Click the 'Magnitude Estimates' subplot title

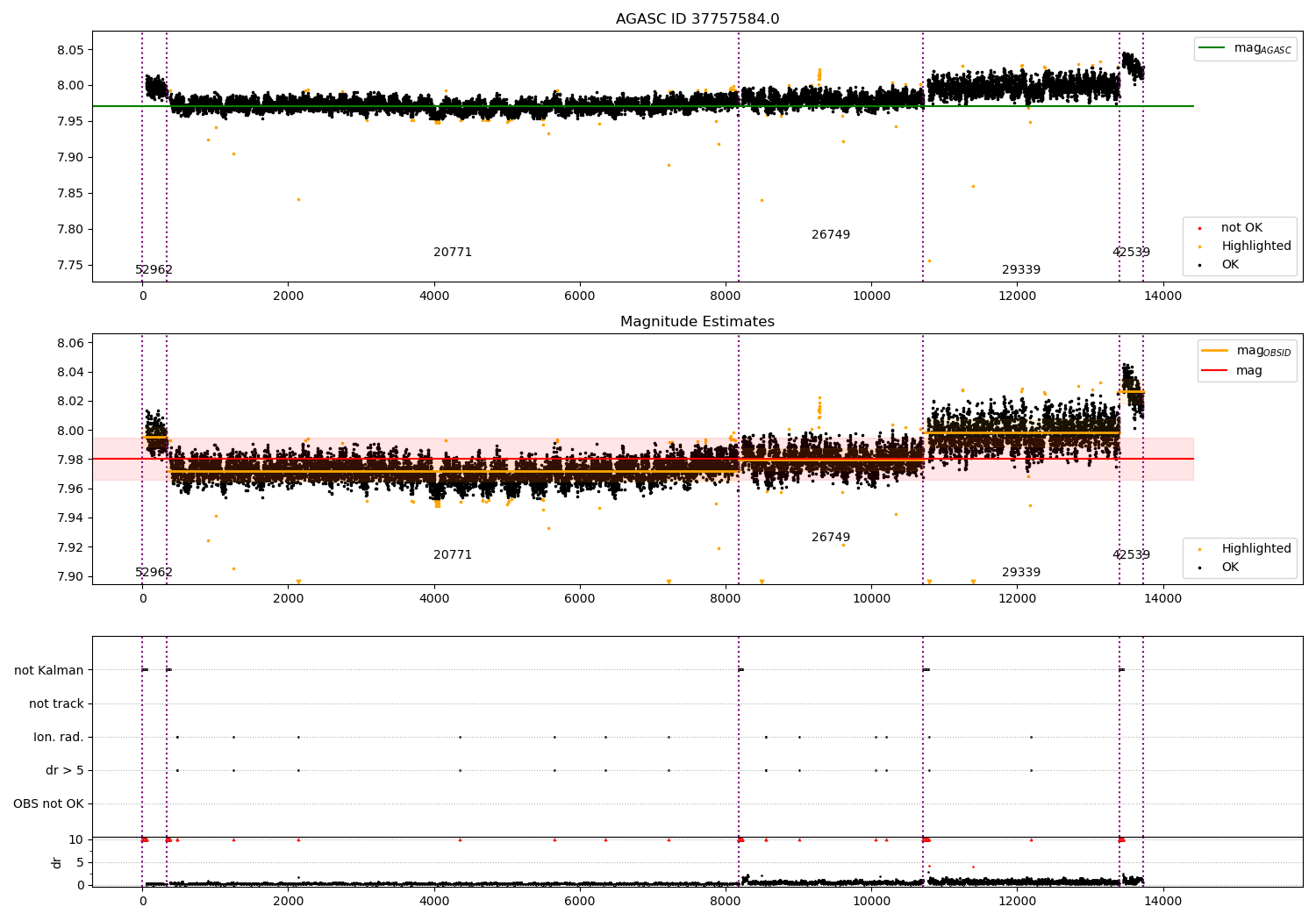[x=697, y=322]
